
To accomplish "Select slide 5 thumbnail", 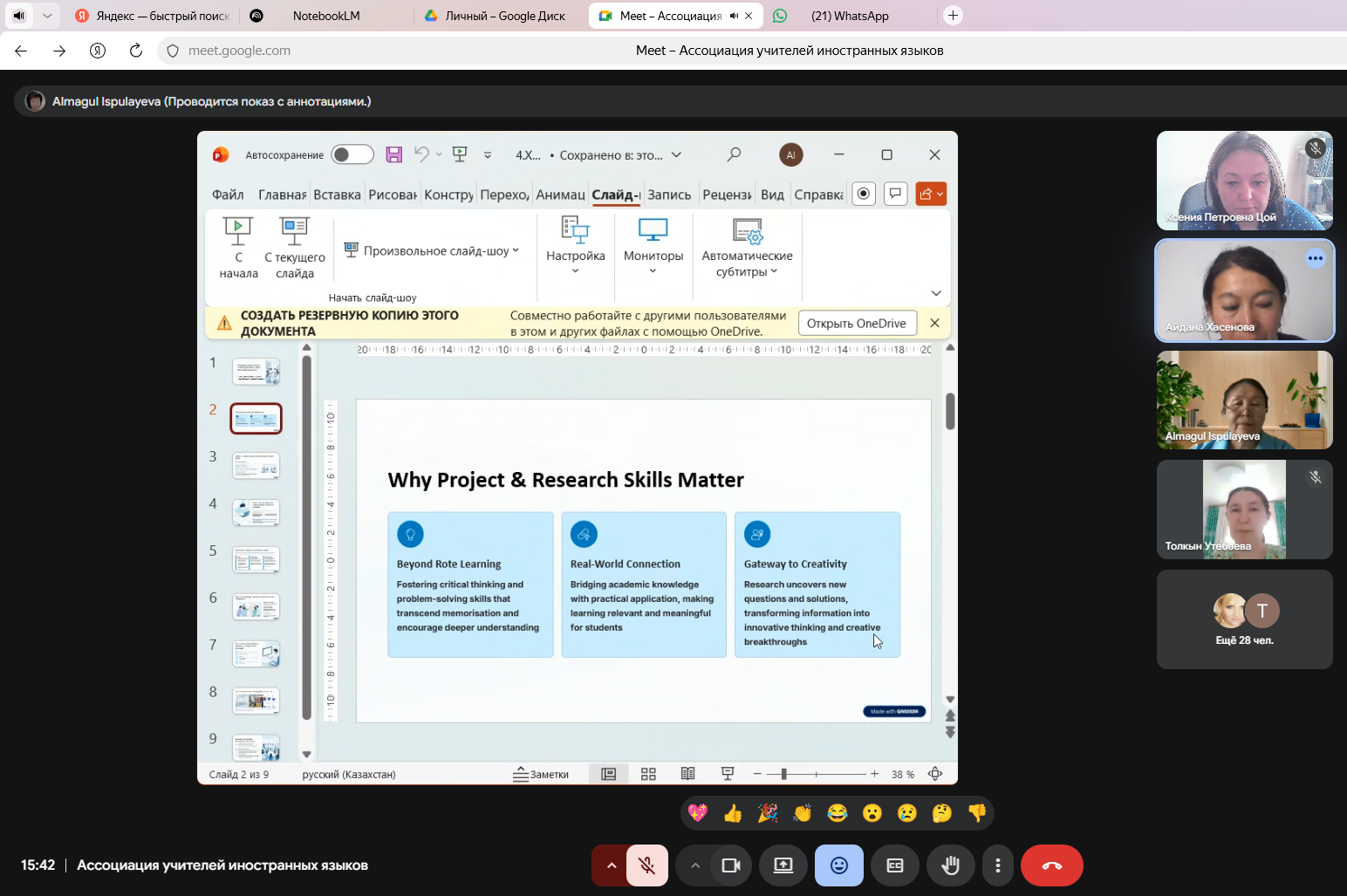I will tap(256, 559).
